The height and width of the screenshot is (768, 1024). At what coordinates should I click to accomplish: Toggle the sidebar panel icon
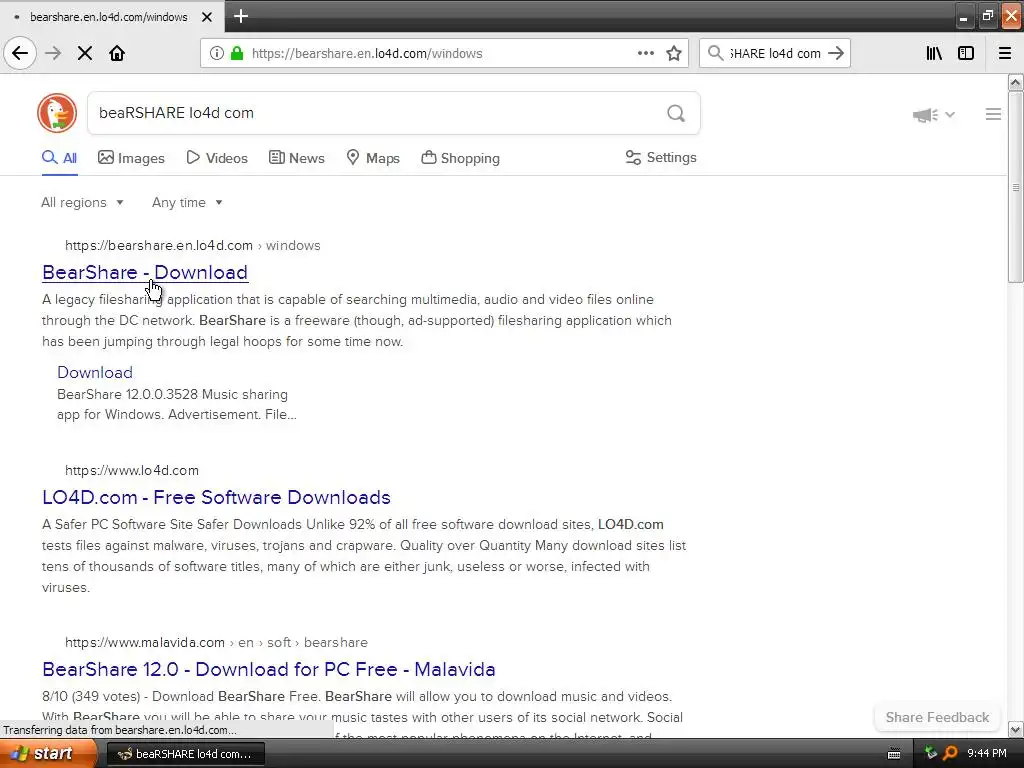point(966,54)
